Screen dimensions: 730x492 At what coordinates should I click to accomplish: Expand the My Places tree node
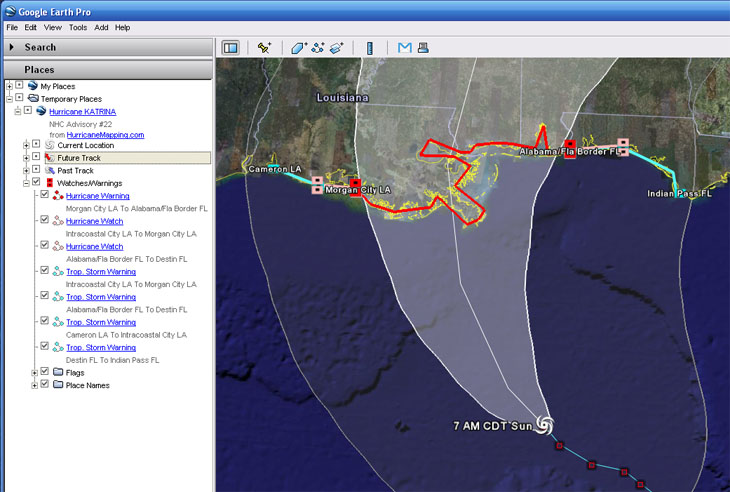[9, 87]
